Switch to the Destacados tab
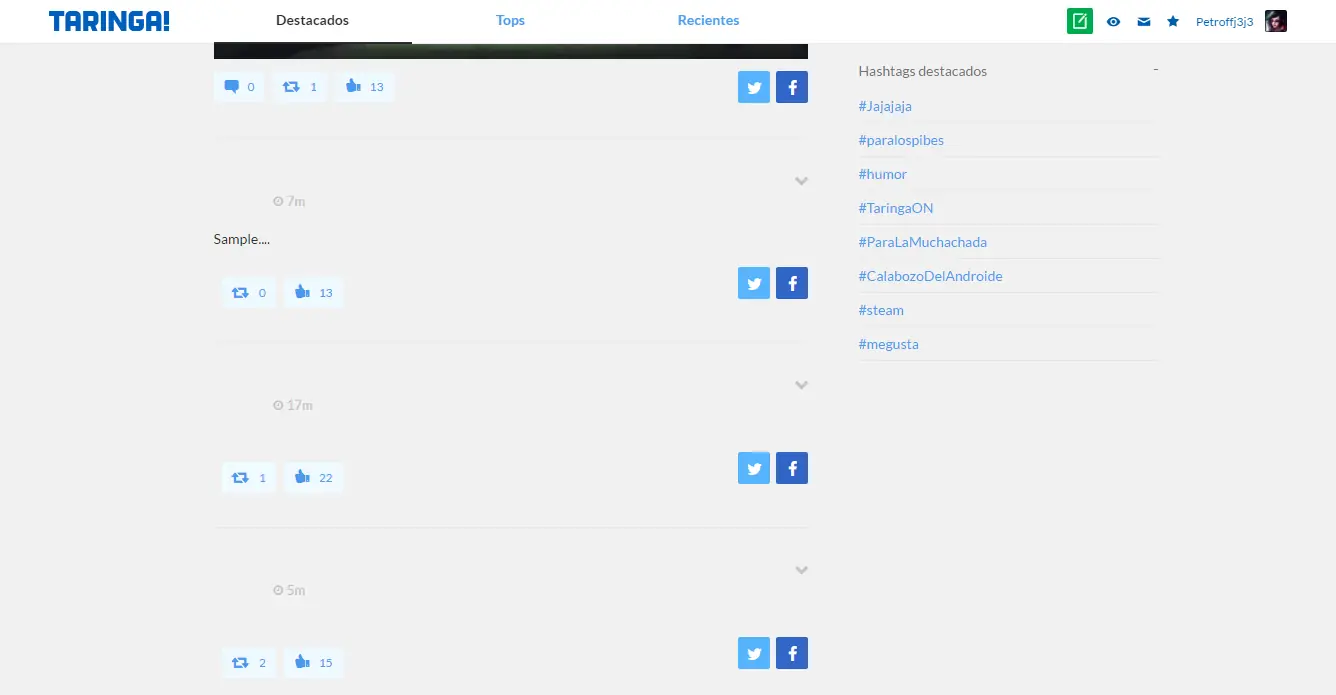The height and width of the screenshot is (695, 1336). (x=313, y=21)
